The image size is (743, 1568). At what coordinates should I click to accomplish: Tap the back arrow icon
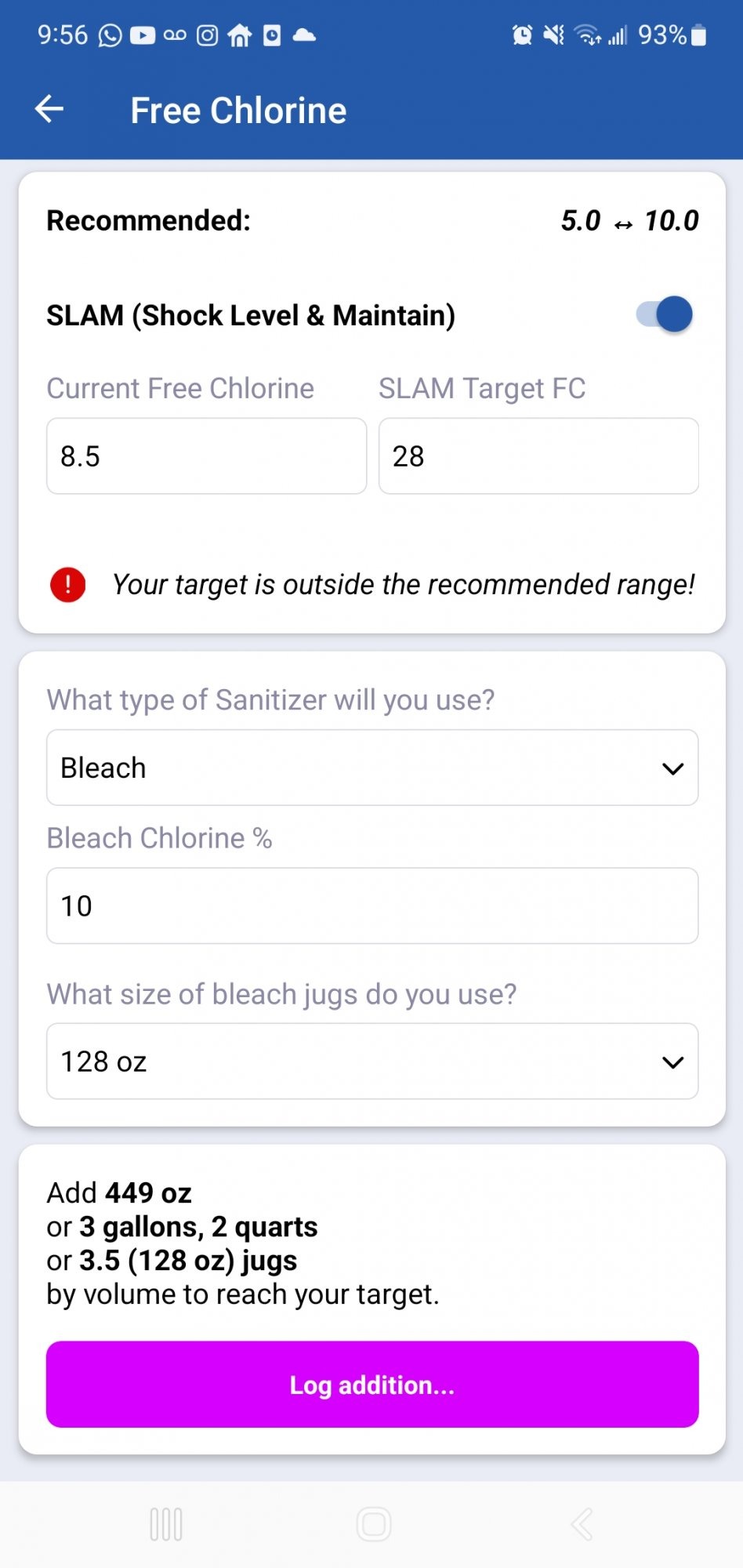49,109
